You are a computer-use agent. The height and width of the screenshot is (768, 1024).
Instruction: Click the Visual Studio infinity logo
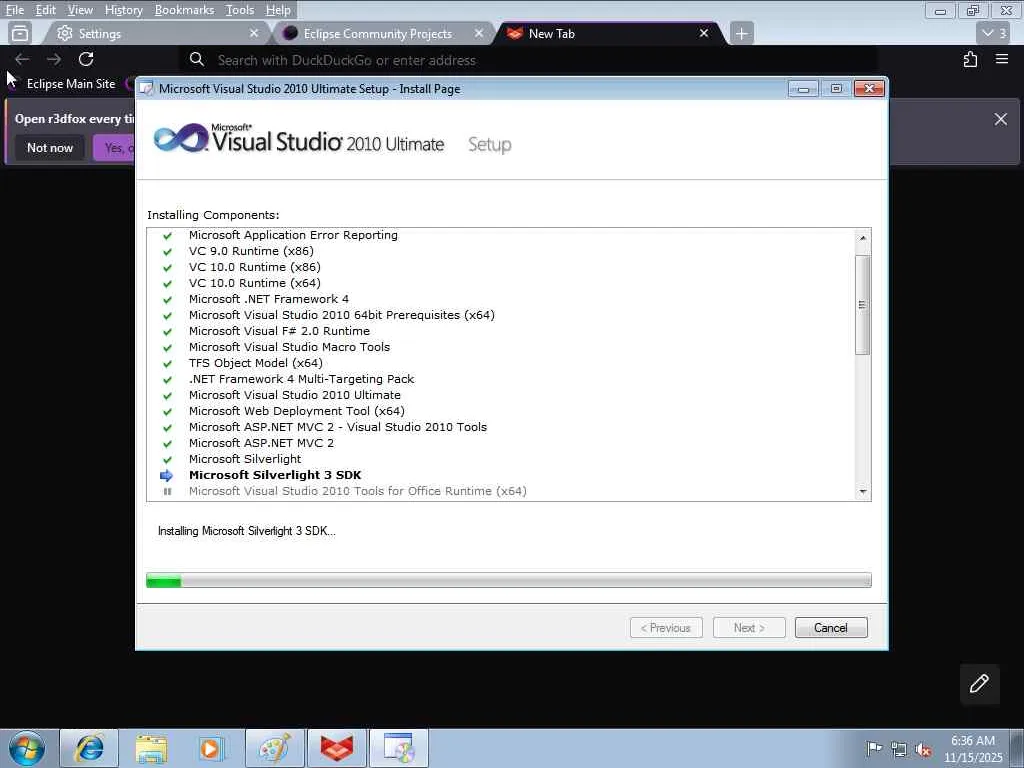point(180,138)
